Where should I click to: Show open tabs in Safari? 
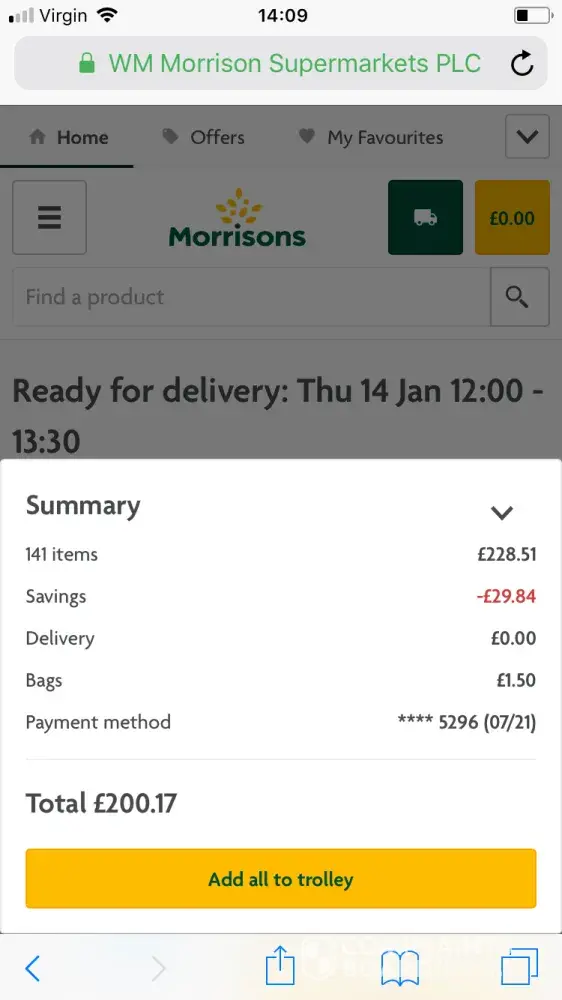[519, 967]
